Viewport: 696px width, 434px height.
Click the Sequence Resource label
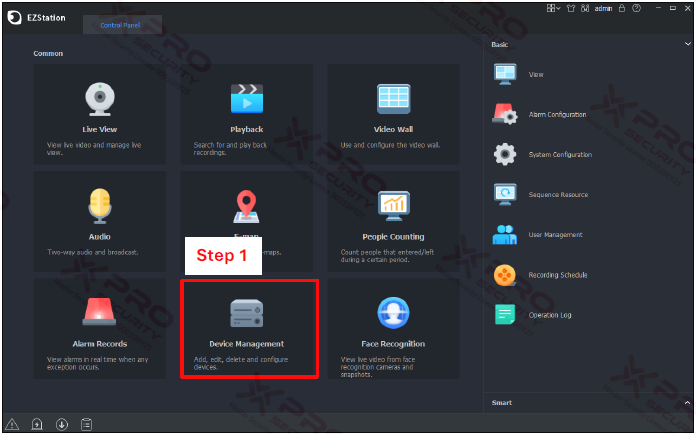(x=558, y=194)
